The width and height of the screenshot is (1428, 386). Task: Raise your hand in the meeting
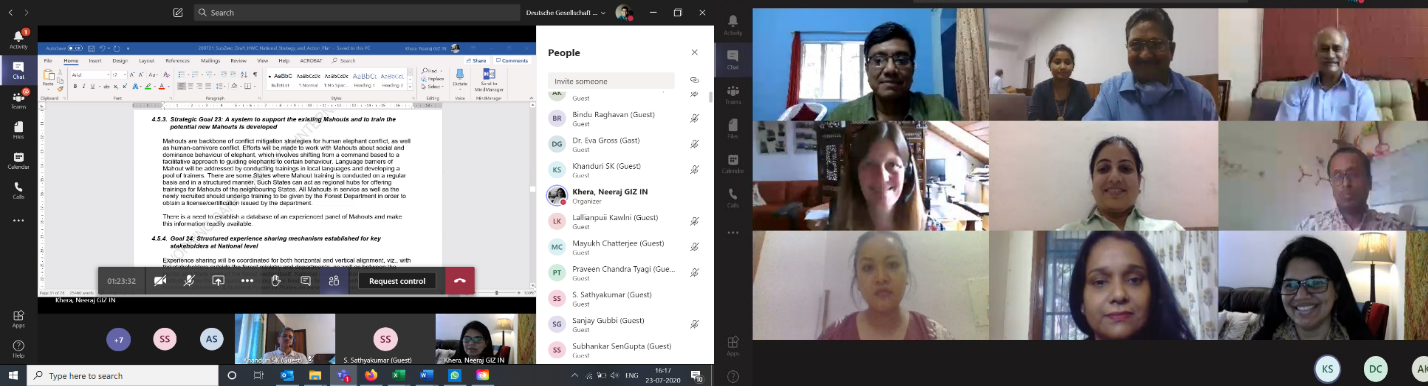point(276,281)
